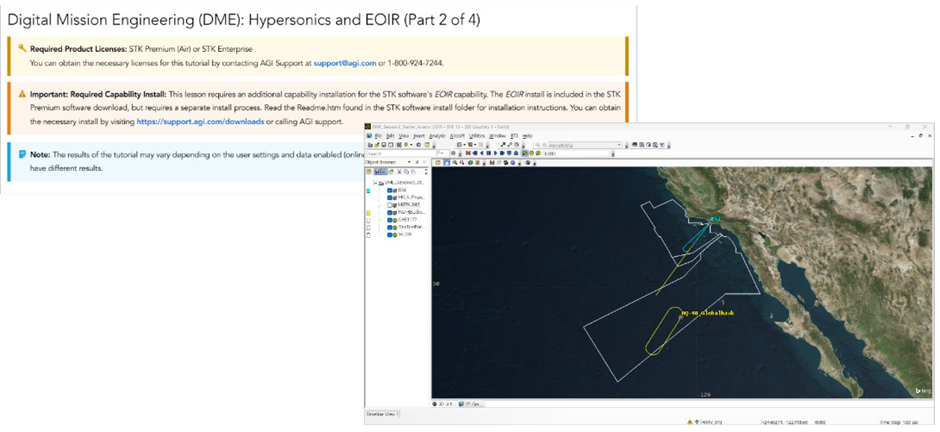Image resolution: width=940 pixels, height=432 pixels.
Task: Click the first icon in Object Browser toolbar
Action: pyautogui.click(x=369, y=171)
